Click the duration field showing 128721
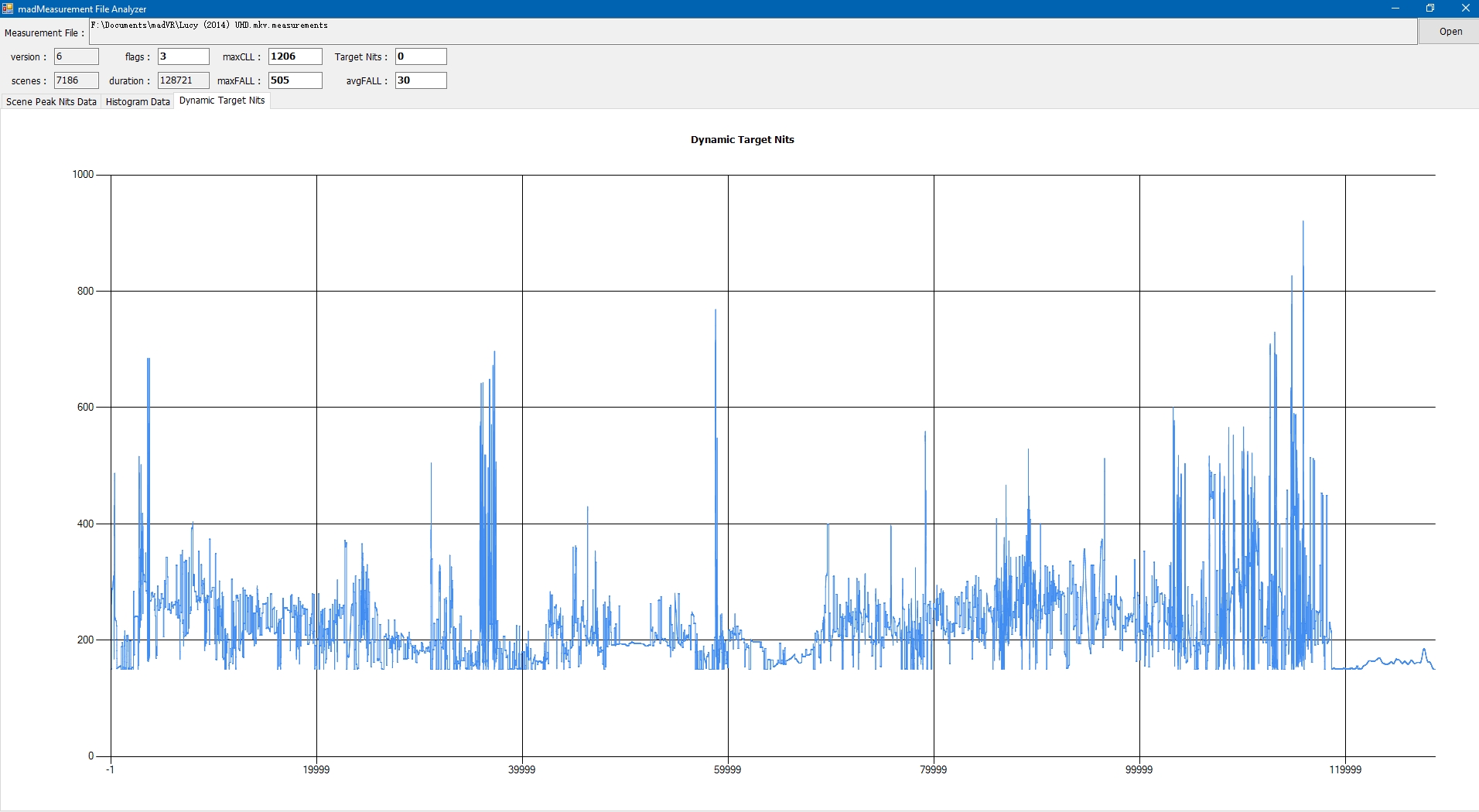The image size is (1479, 812). tap(183, 80)
